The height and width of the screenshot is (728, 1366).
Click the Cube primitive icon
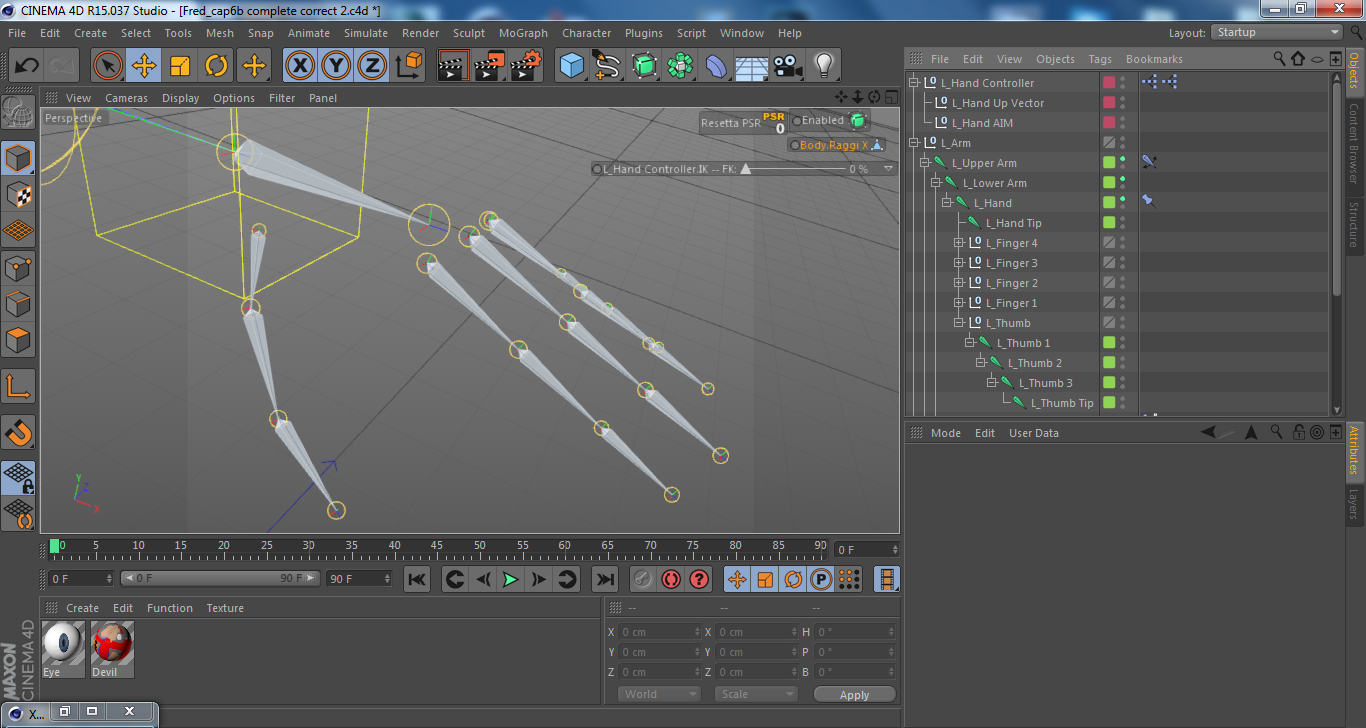572,66
